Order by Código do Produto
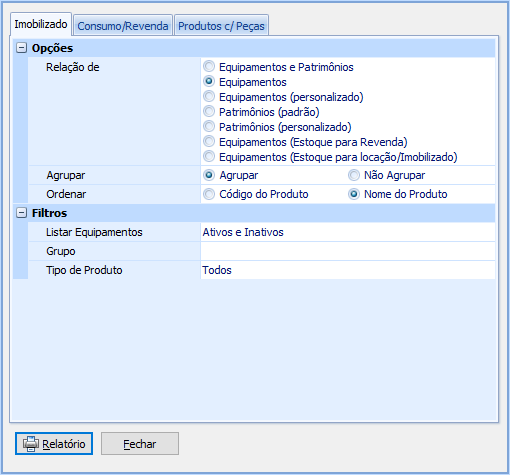This screenshot has width=510, height=475. coord(209,194)
